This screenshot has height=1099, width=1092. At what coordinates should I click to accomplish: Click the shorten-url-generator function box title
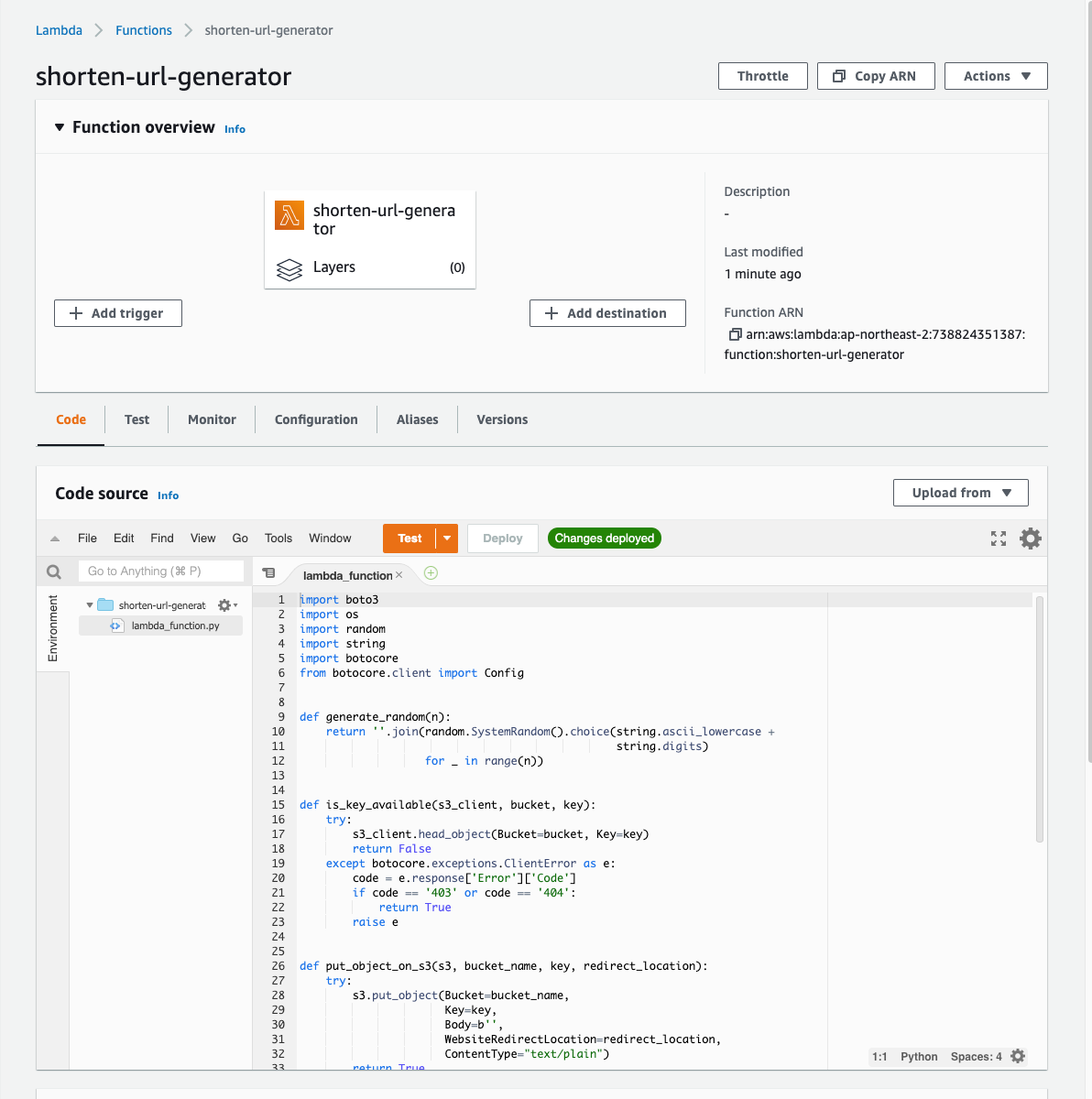pyautogui.click(x=384, y=220)
